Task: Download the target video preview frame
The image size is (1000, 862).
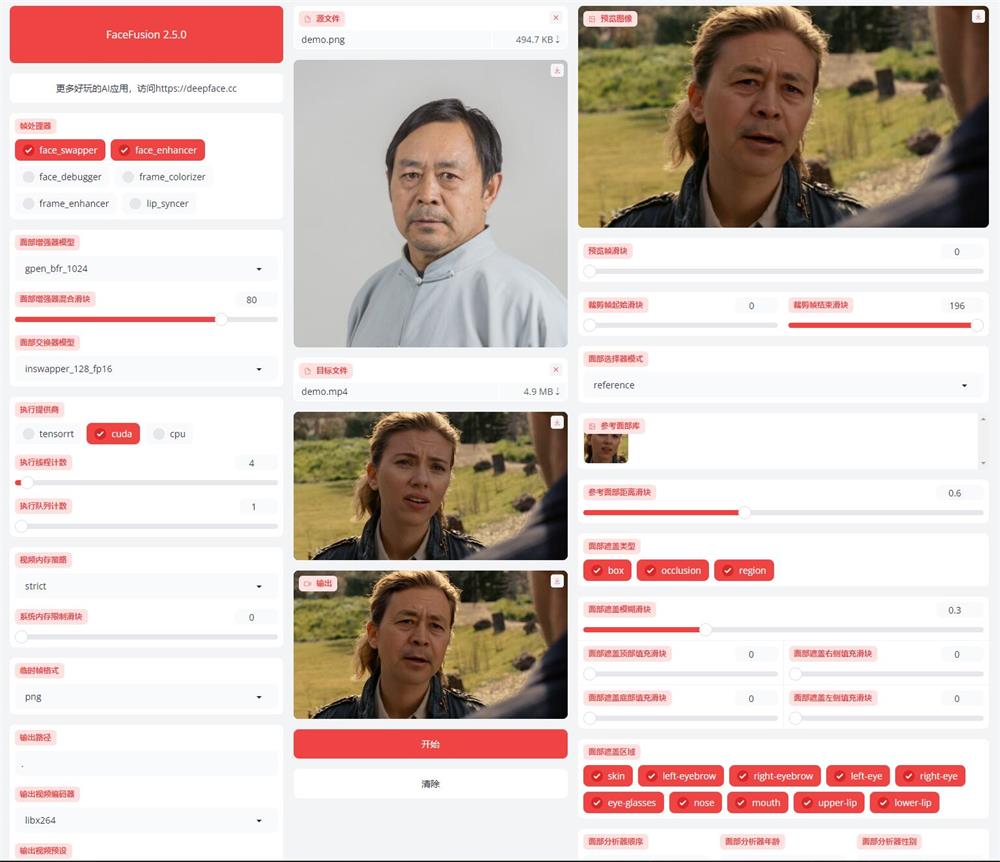Action: (x=557, y=422)
